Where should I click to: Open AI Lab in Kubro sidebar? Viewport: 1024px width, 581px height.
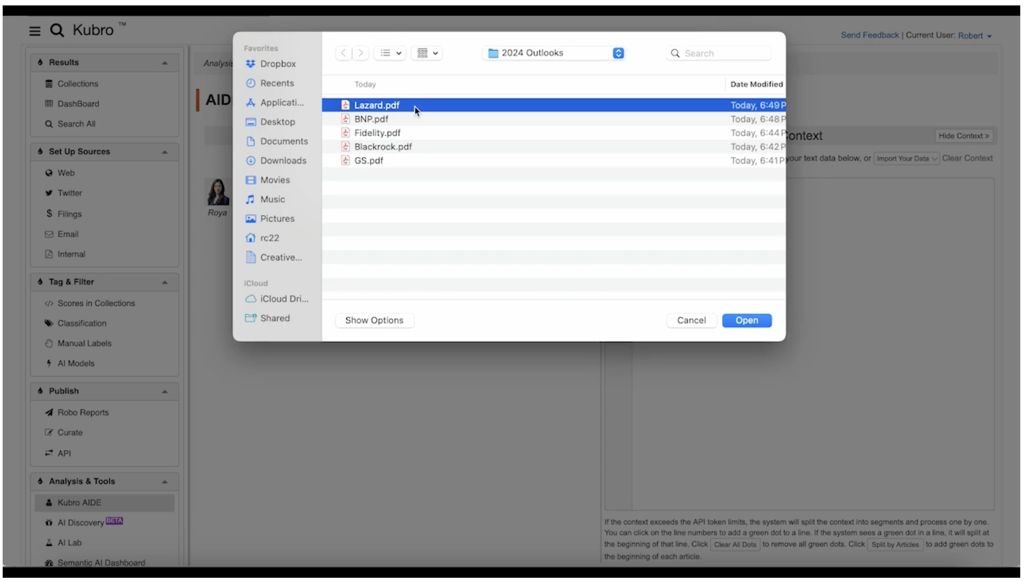tap(63, 543)
